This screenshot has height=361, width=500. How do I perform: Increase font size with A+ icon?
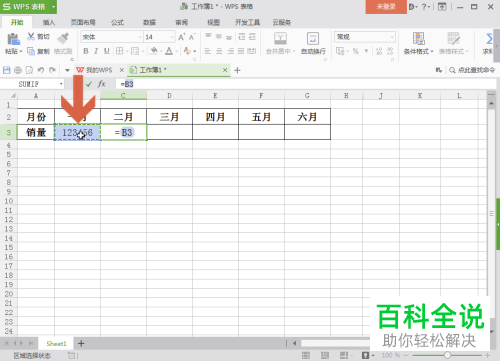(x=181, y=37)
